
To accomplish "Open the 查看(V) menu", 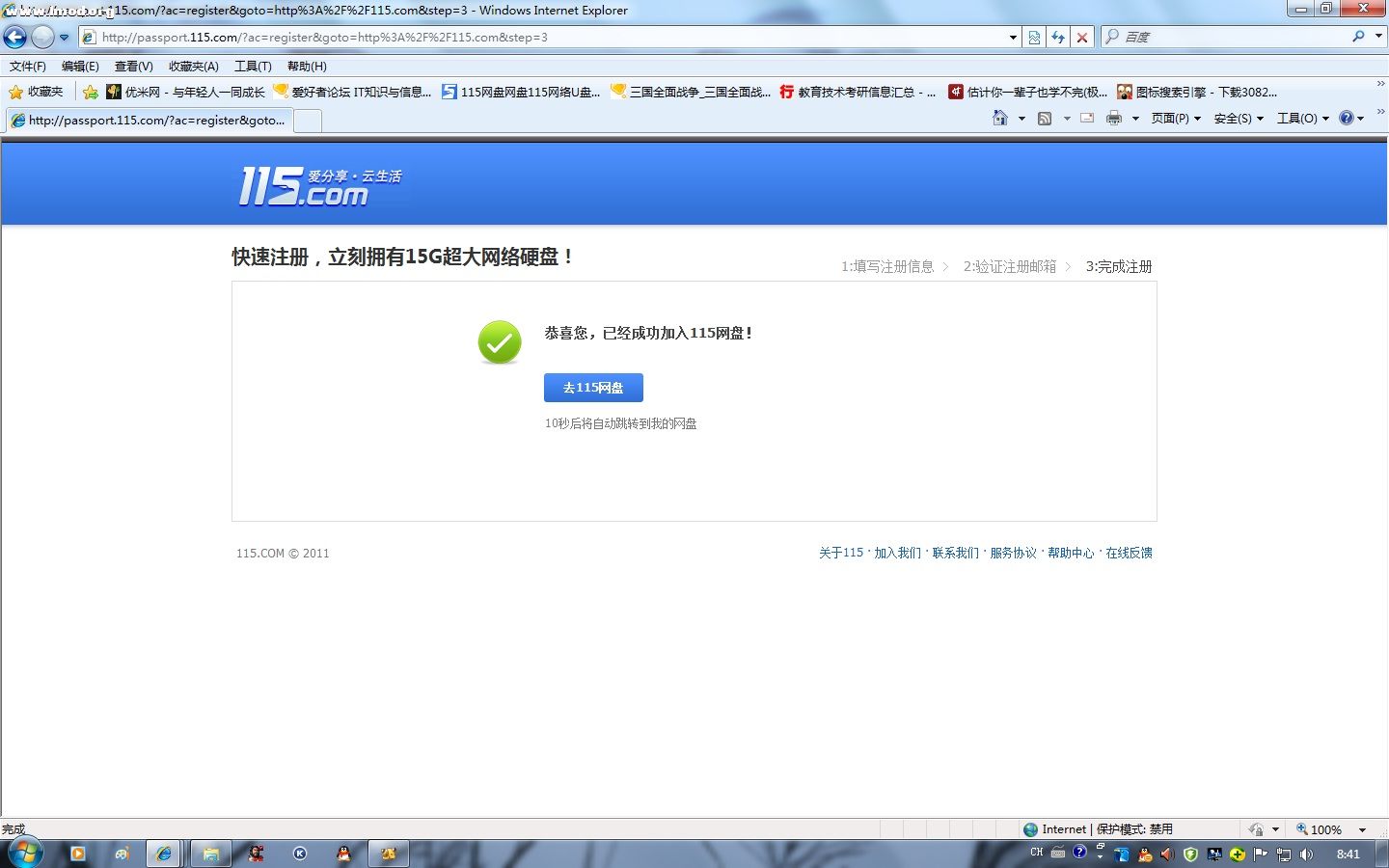I will (133, 66).
